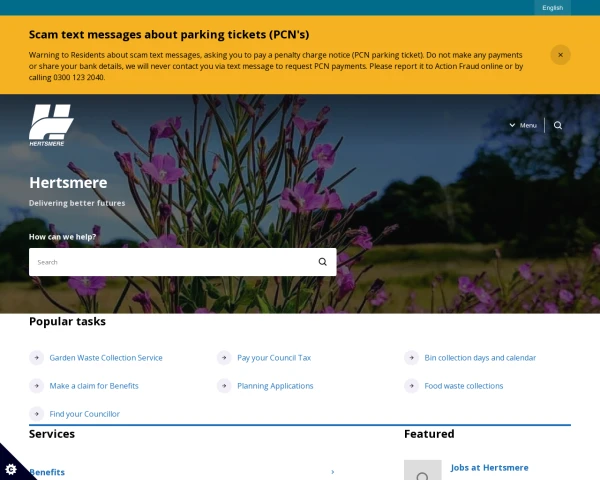
Task: Click arrow icon beside Garden Waste Collection Service
Action: tap(37, 358)
